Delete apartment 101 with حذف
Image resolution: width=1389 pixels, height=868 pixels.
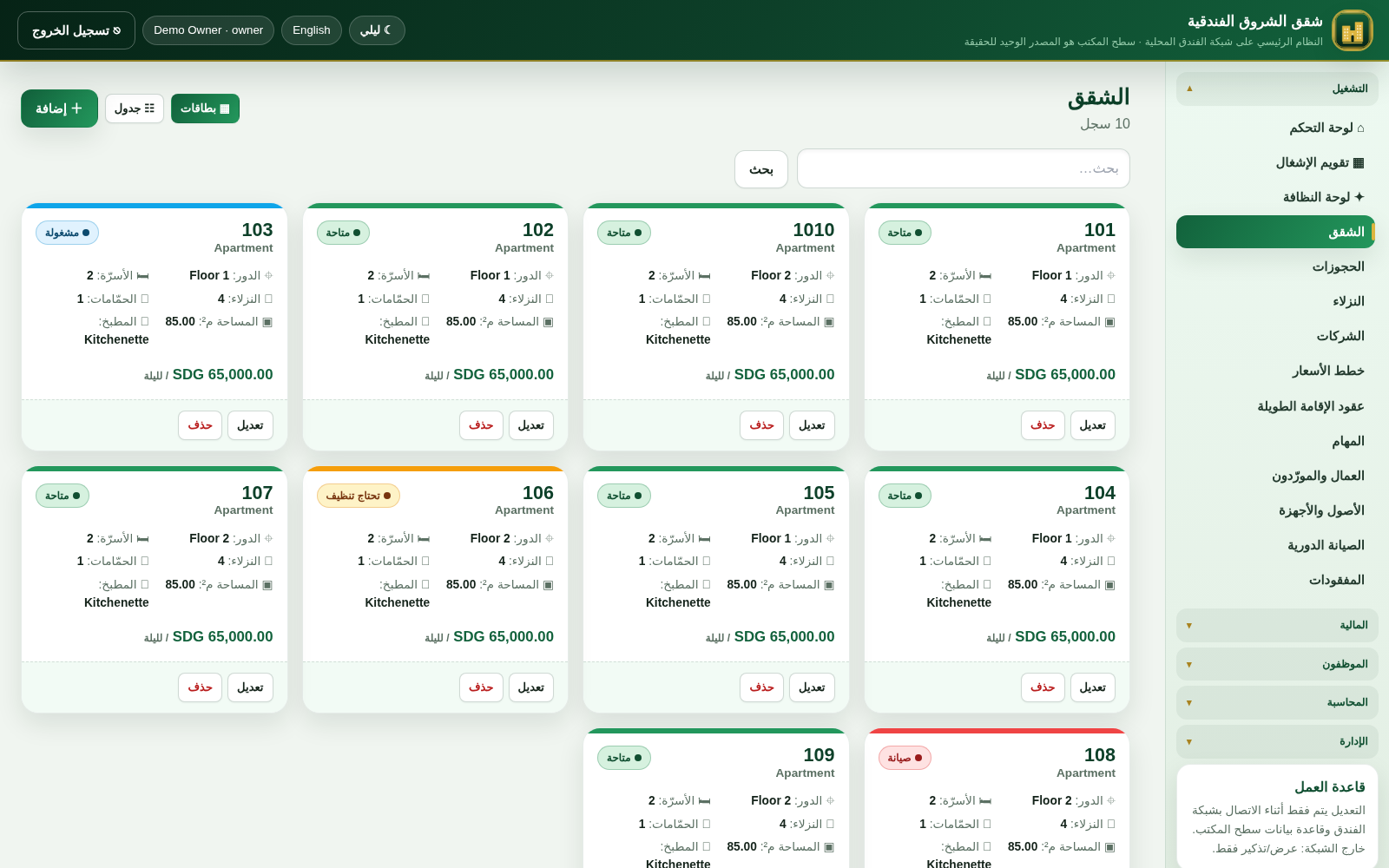tap(1043, 425)
